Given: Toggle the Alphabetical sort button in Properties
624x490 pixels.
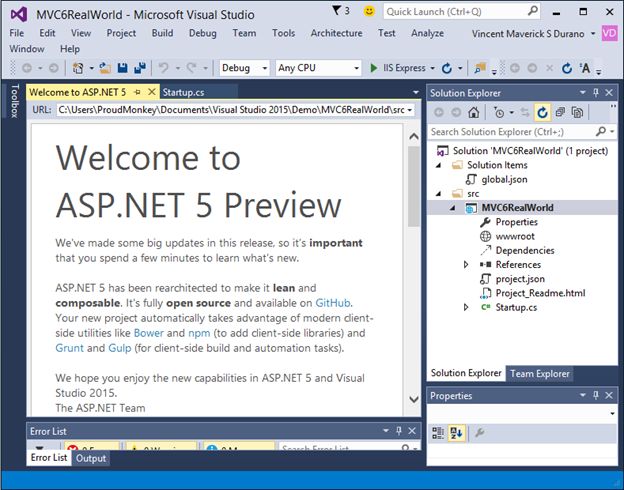Looking at the screenshot, I should (x=456, y=433).
